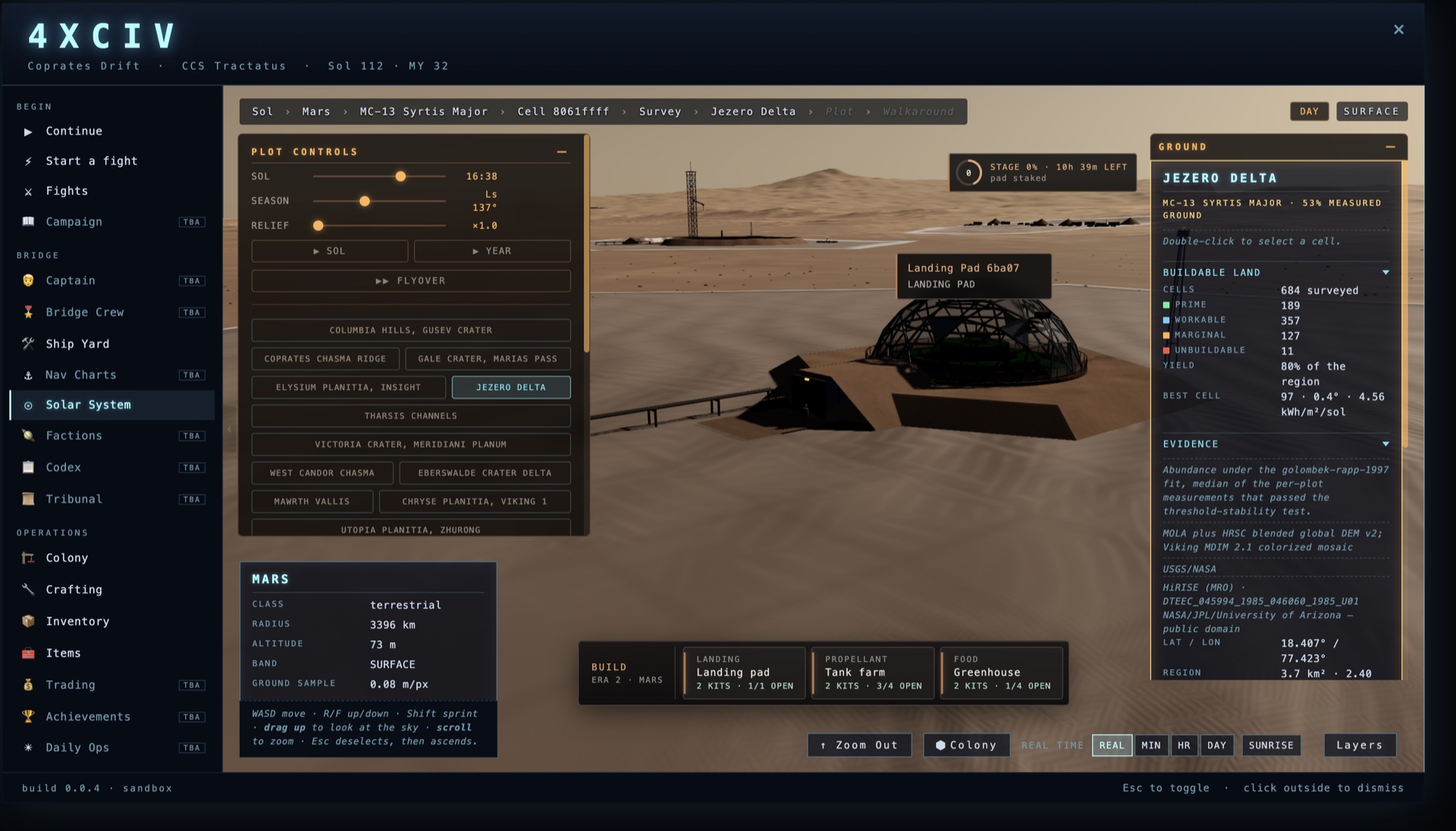Adjust the SEASON slider handle
1456x831 pixels.
(365, 202)
